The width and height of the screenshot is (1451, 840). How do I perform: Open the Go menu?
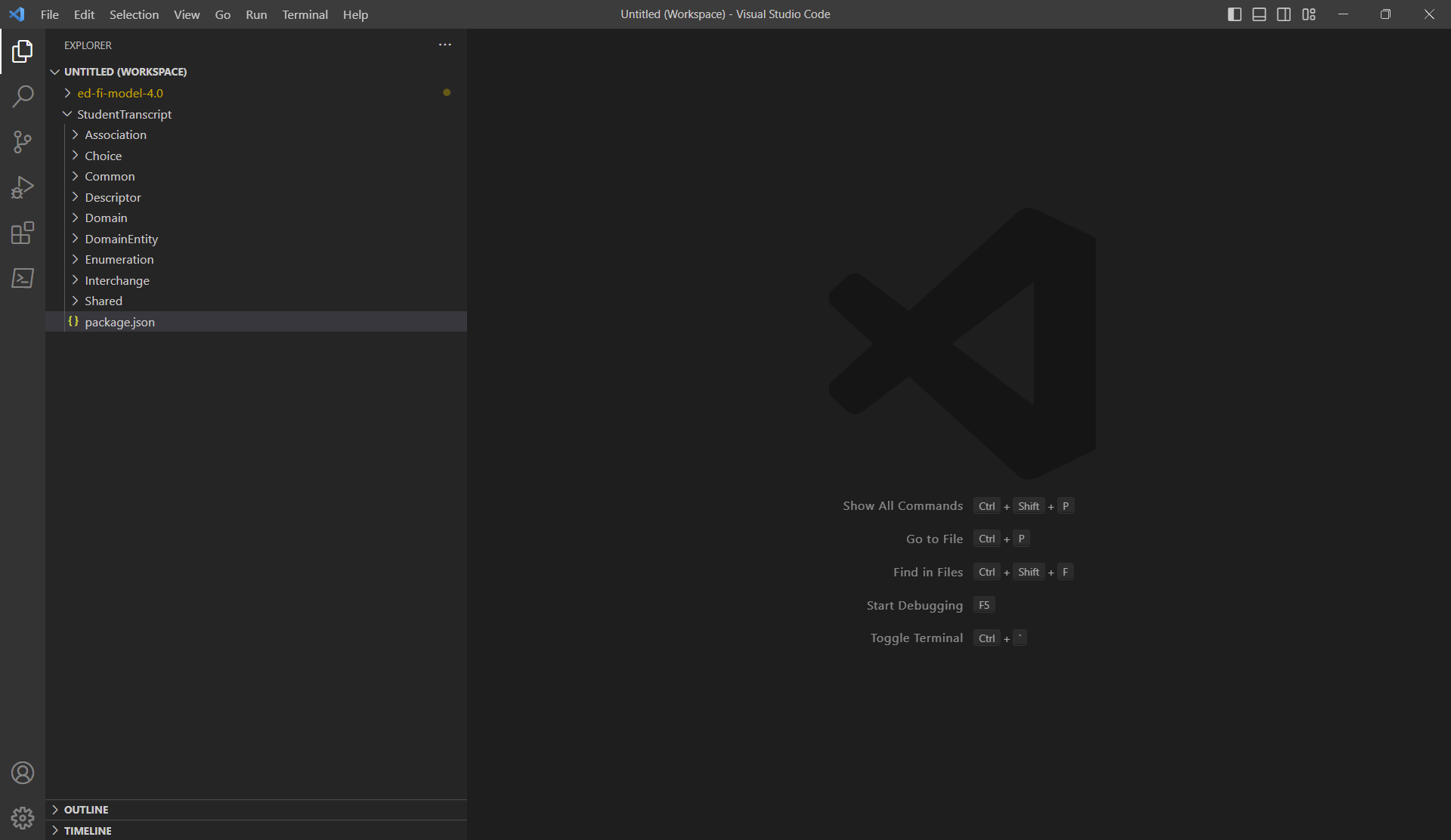(222, 14)
